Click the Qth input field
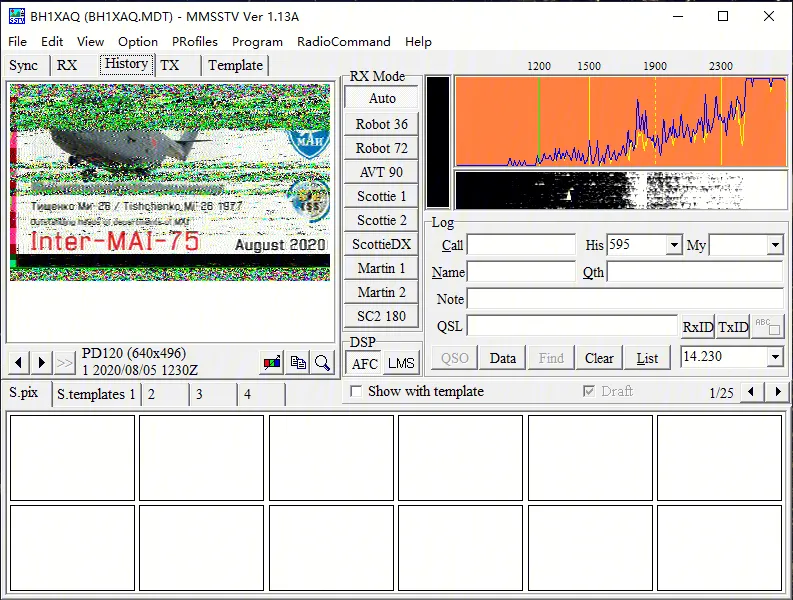Viewport: 793px width, 600px height. (695, 272)
